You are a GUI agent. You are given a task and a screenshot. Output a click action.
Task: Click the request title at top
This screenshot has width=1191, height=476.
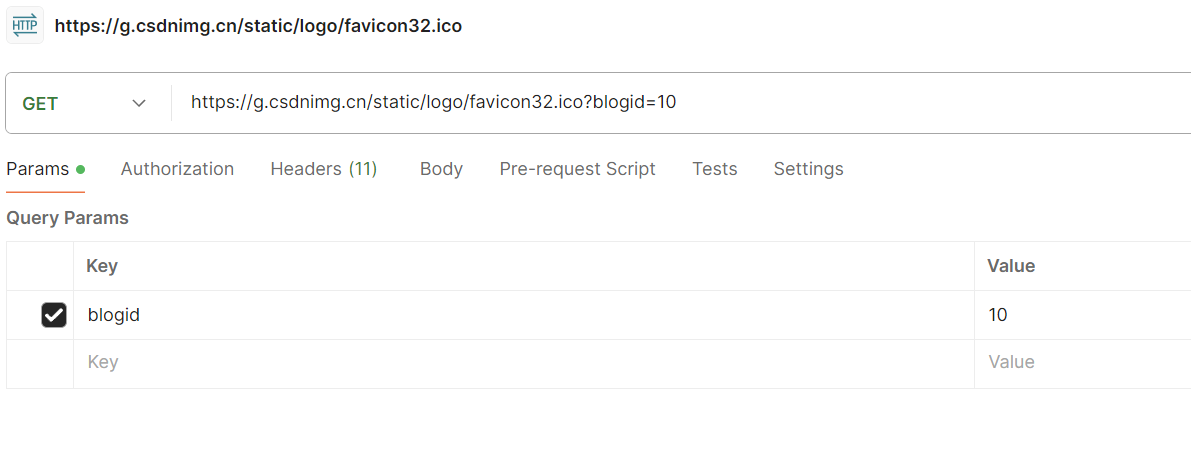pyautogui.click(x=258, y=26)
